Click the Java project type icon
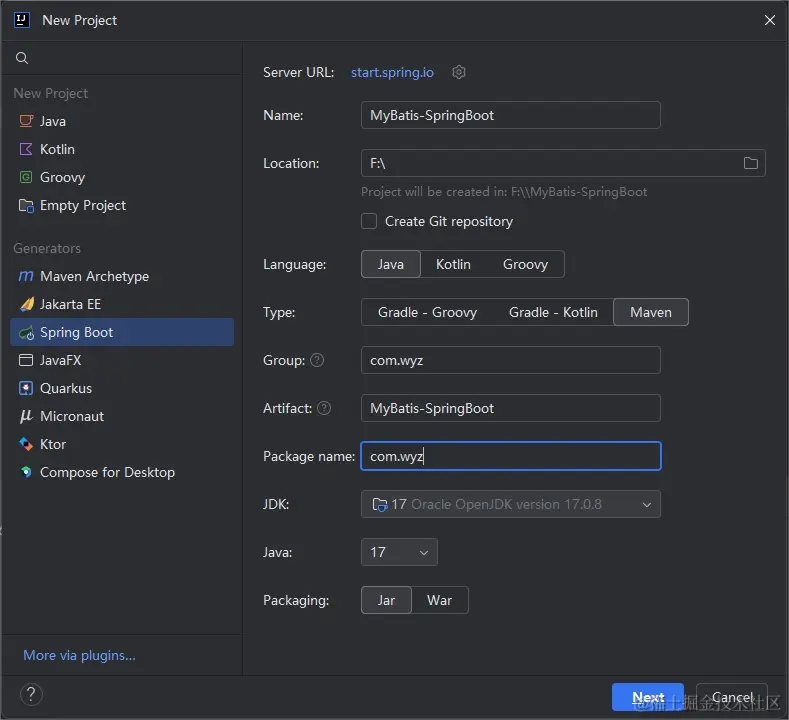Screen dimensions: 789x720 (x=26, y=121)
